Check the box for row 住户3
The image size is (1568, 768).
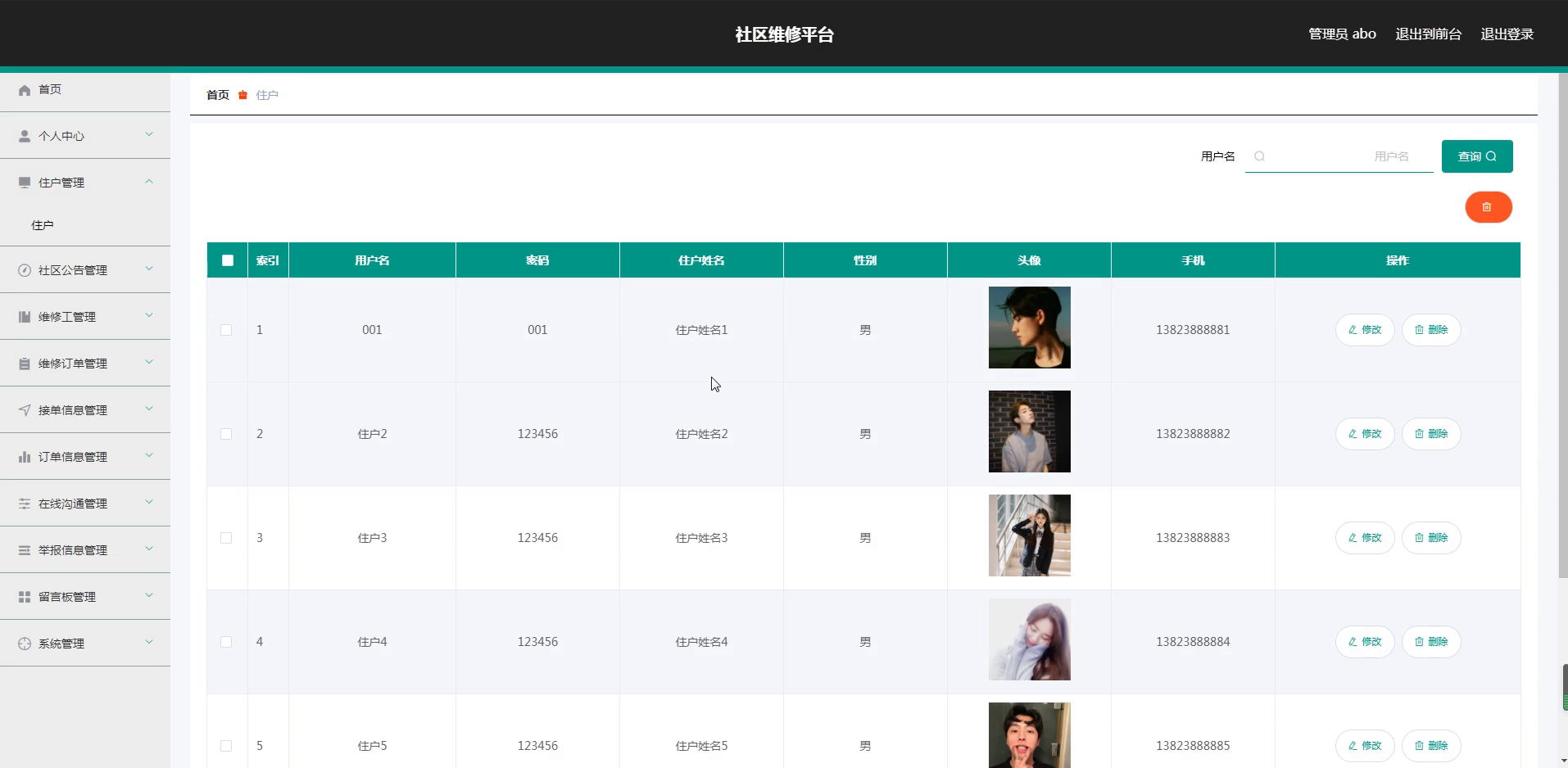click(x=226, y=538)
